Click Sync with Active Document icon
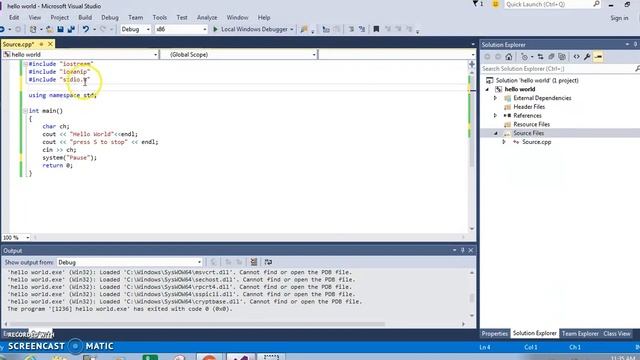The image size is (640, 360). pyautogui.click(x=540, y=57)
